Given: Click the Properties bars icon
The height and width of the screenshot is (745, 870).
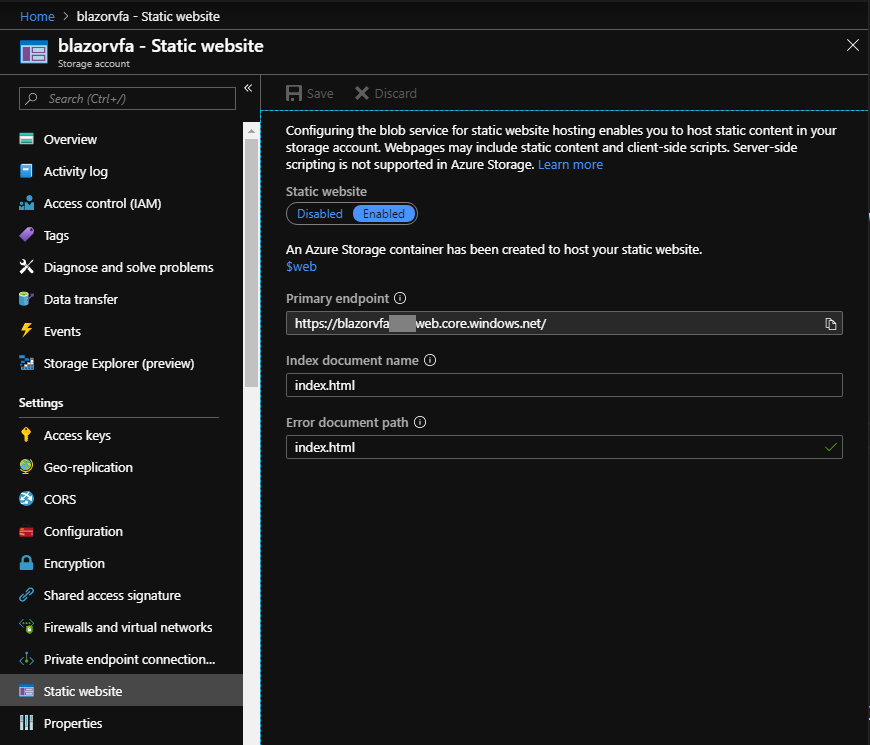Looking at the screenshot, I should [26, 723].
